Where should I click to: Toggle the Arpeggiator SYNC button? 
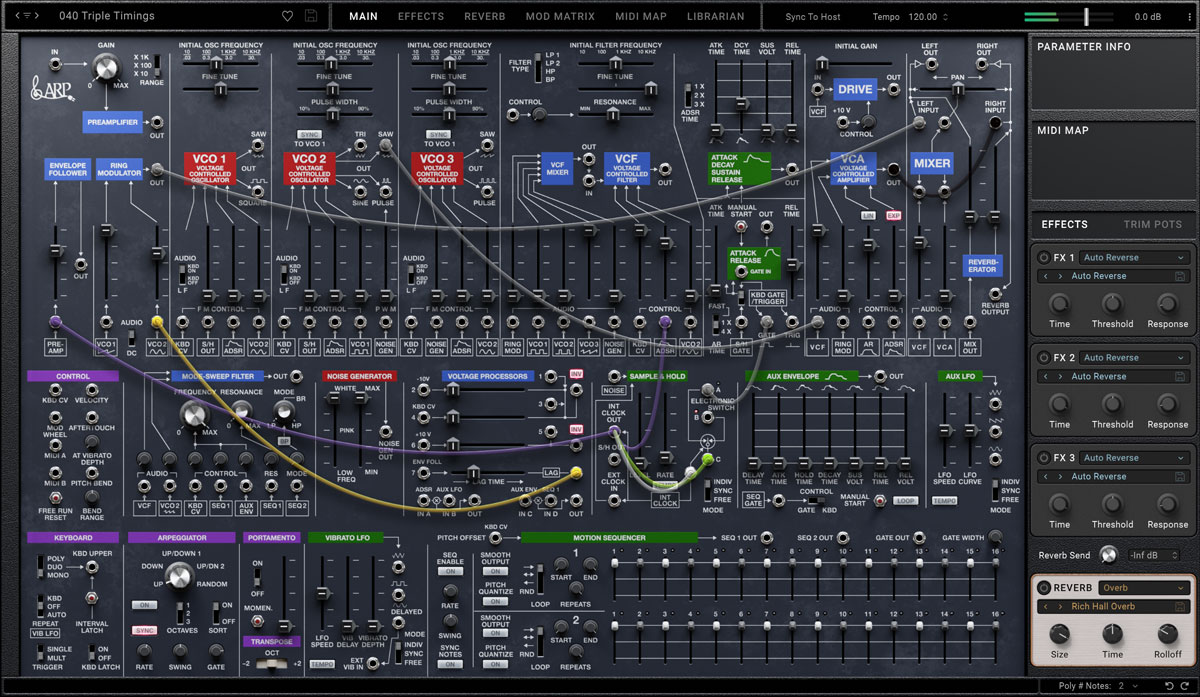coord(144,631)
